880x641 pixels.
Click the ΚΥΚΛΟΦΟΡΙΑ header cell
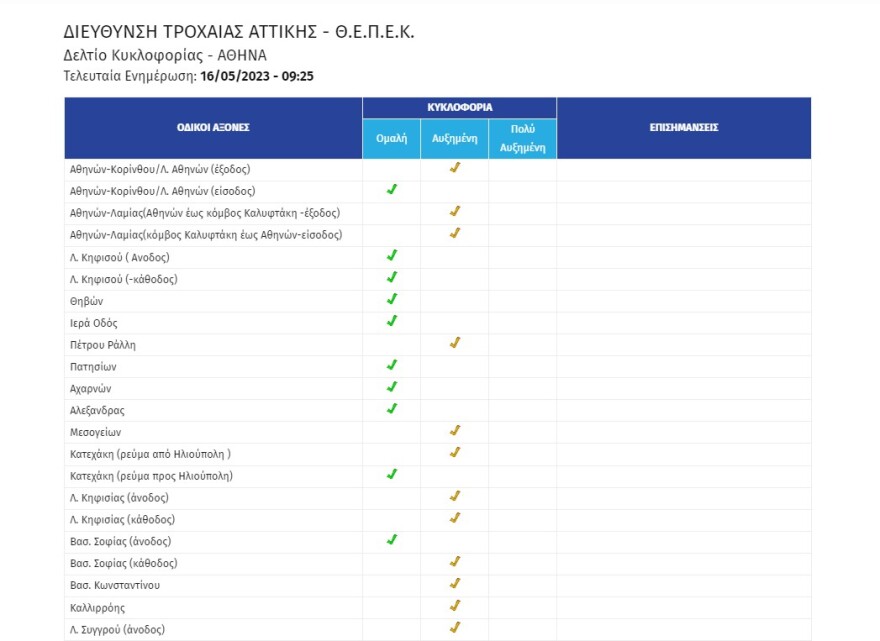click(x=460, y=107)
